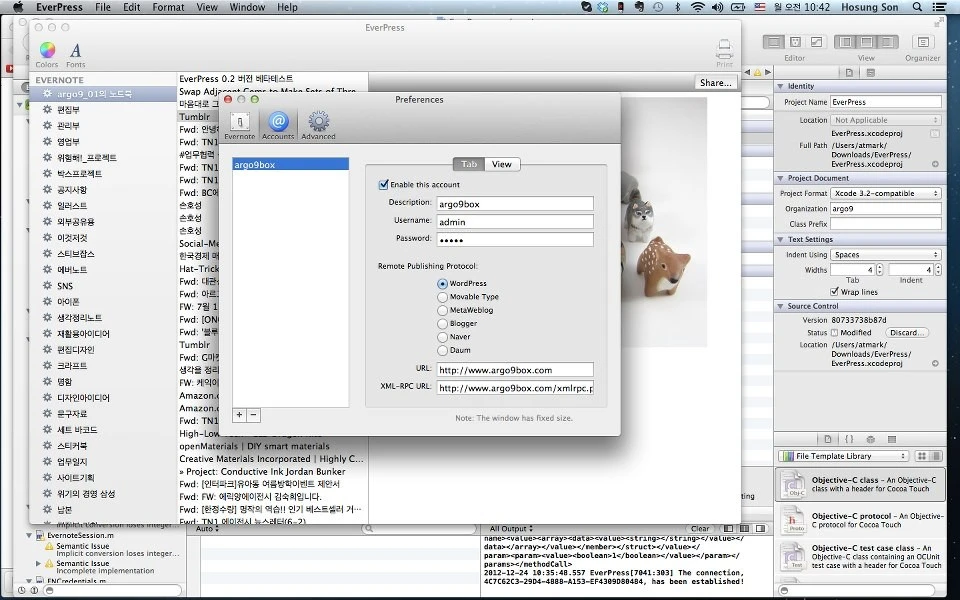
Task: Click the Print icon in toolbar
Action: 724,48
